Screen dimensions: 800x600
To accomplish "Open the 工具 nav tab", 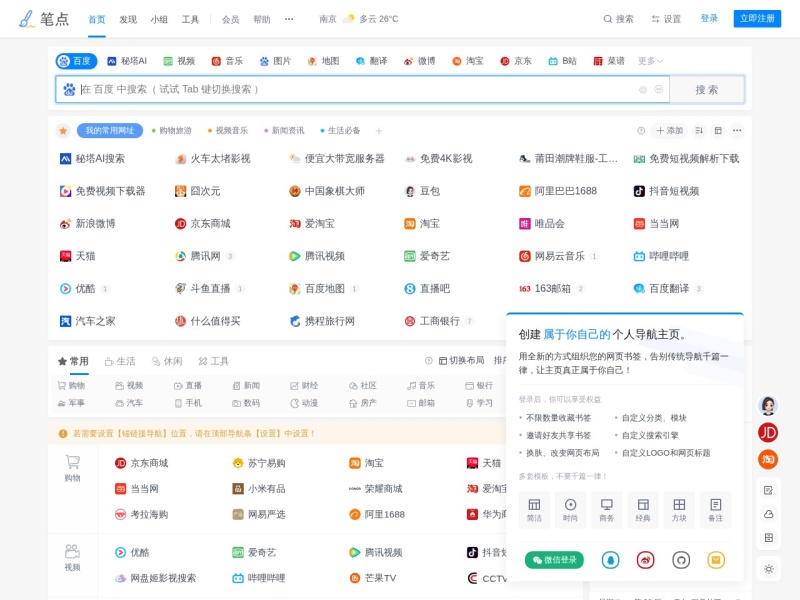I will (190, 19).
